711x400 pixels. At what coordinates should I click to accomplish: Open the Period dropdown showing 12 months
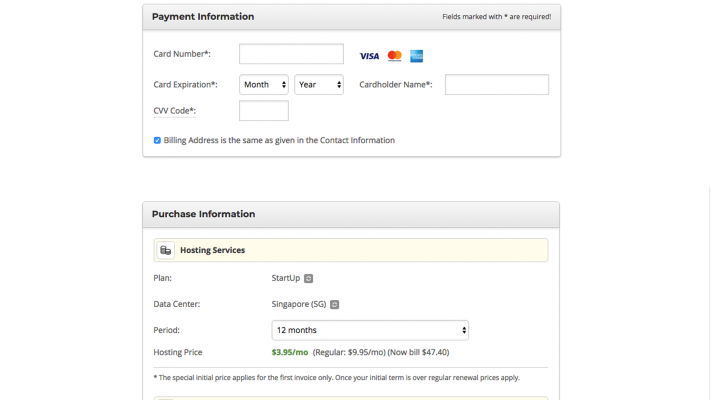pyautogui.click(x=370, y=330)
